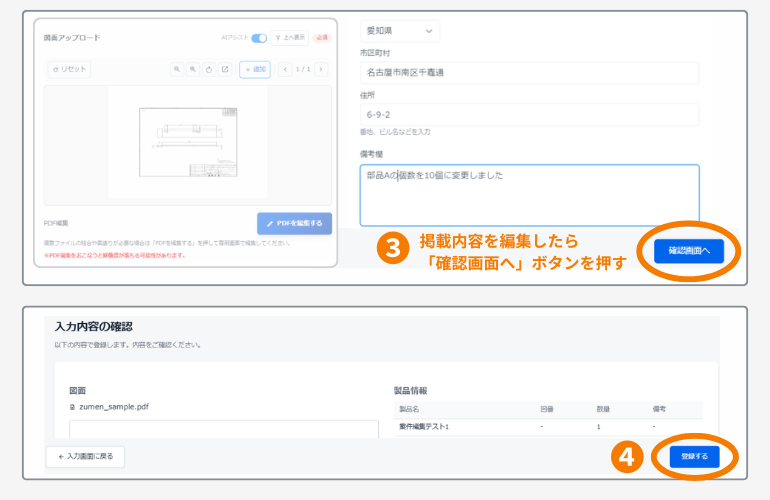Image resolution: width=770 pixels, height=500 pixels.
Task: Click the 住所 field containing 6-9-2
Action: click(x=529, y=115)
